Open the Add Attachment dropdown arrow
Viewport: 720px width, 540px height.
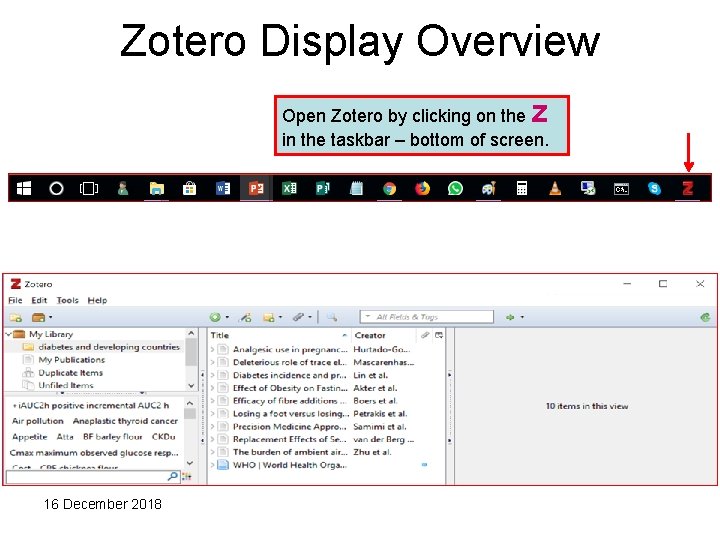[x=310, y=317]
